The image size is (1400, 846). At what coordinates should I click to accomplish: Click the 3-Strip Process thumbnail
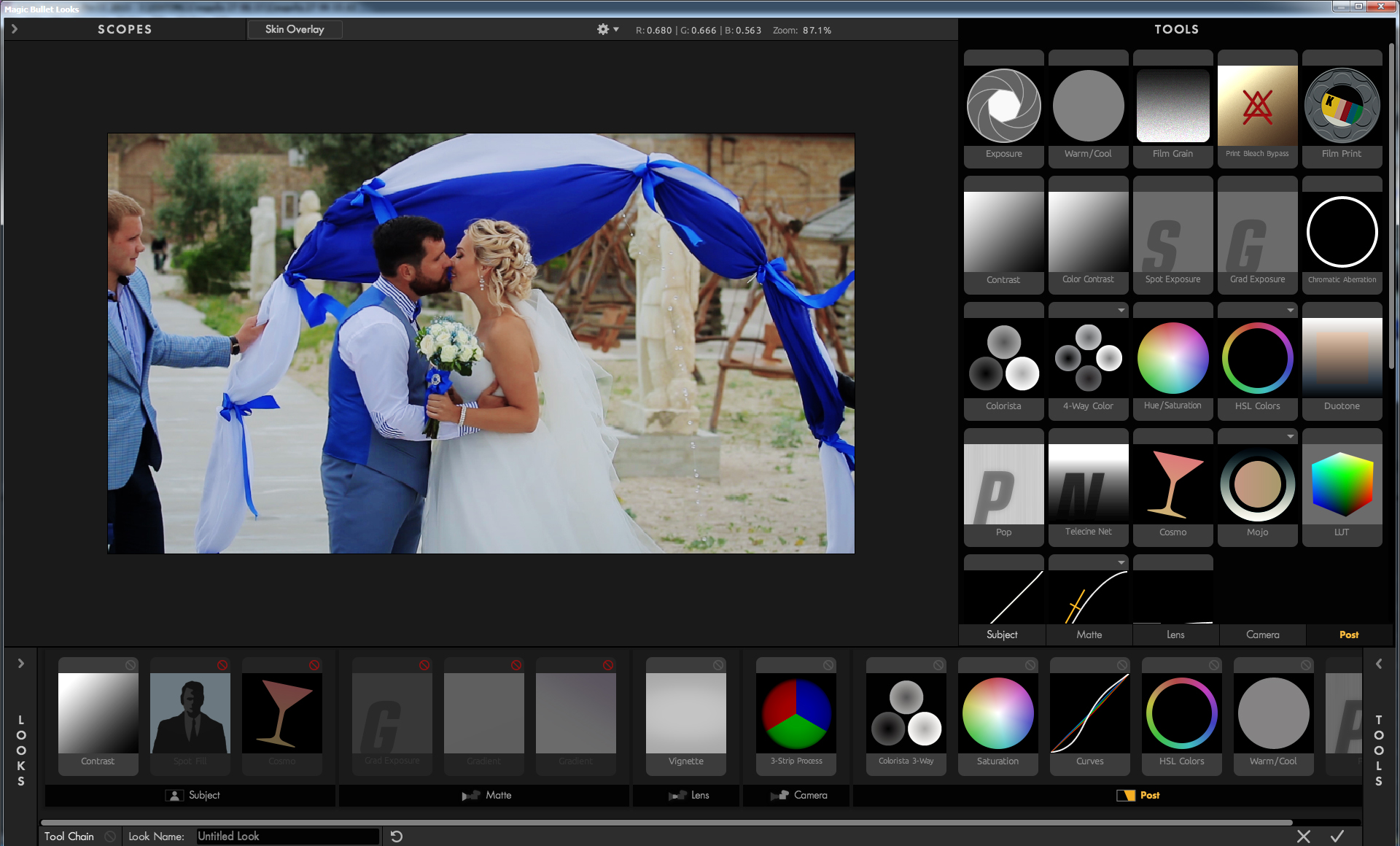[794, 714]
